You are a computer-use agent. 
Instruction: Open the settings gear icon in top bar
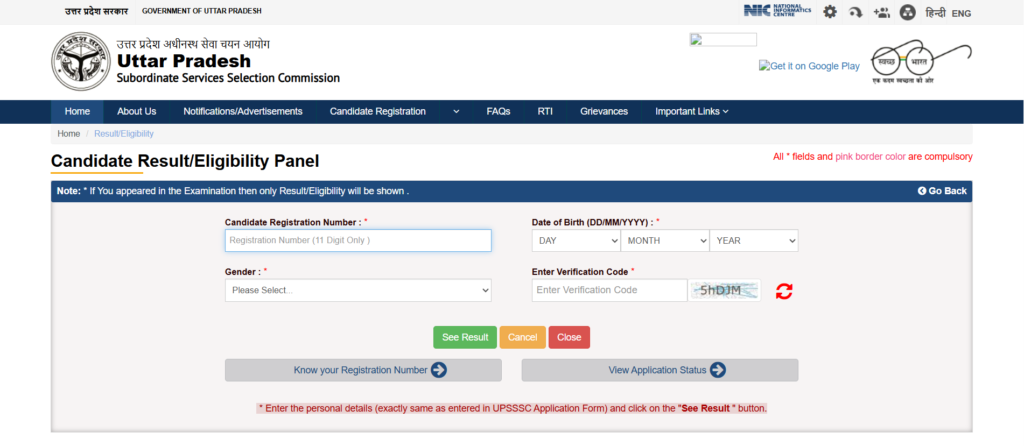[x=829, y=12]
